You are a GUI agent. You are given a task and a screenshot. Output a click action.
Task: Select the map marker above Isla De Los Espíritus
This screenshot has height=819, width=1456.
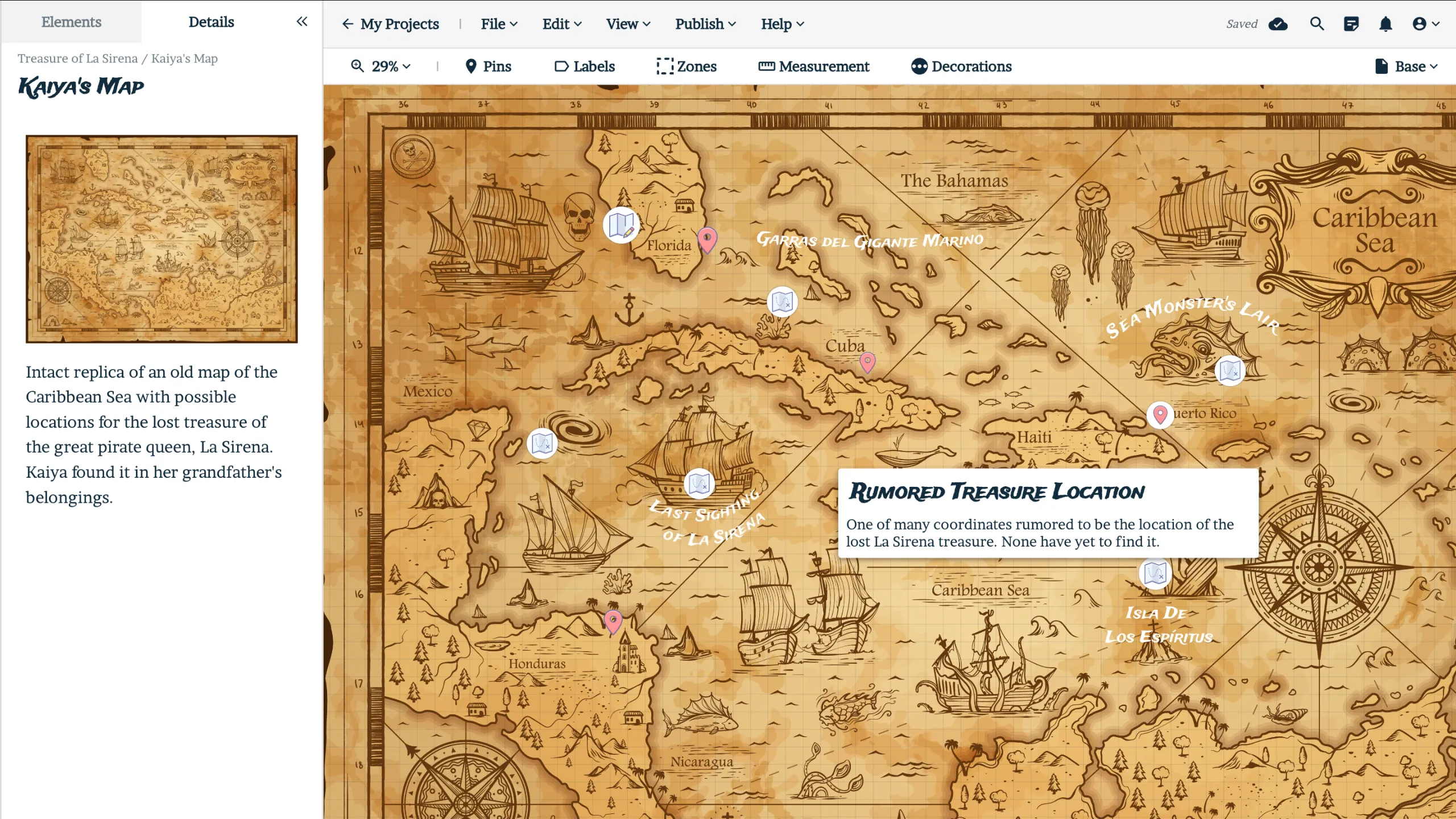[1155, 573]
